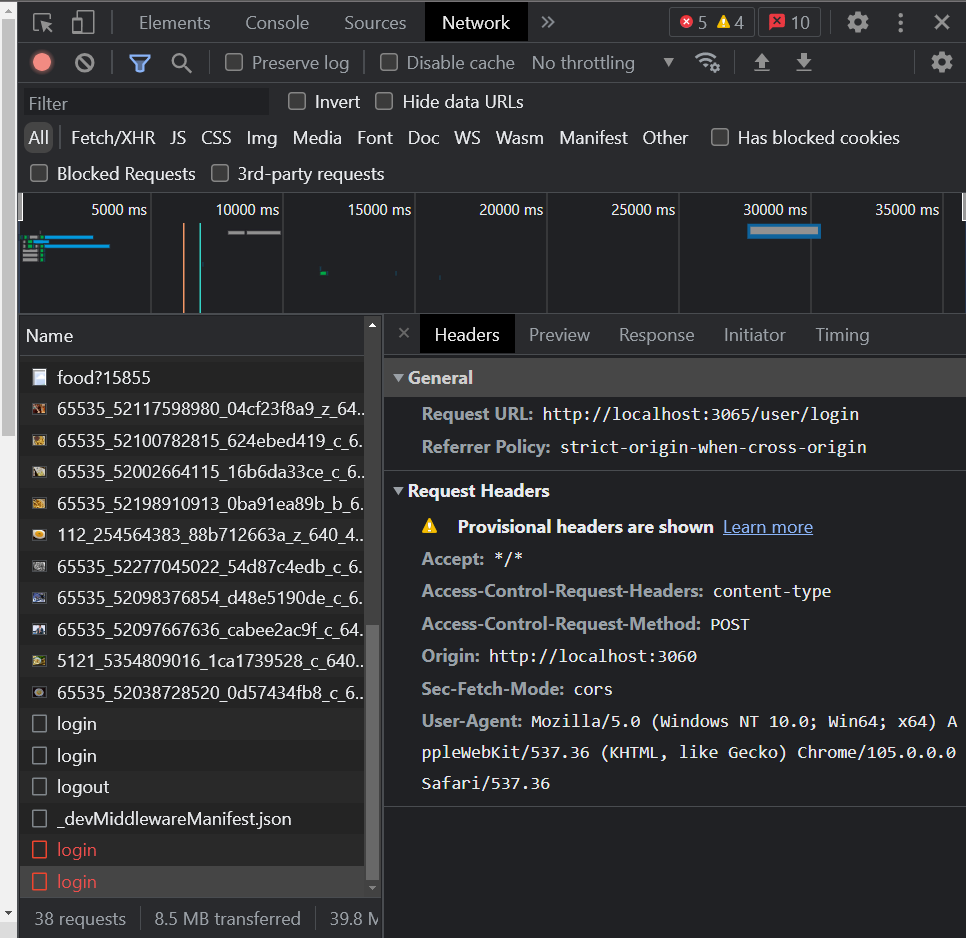Screen dimensions: 966x938
Task: Export requests as HAR file
Action: pos(804,62)
